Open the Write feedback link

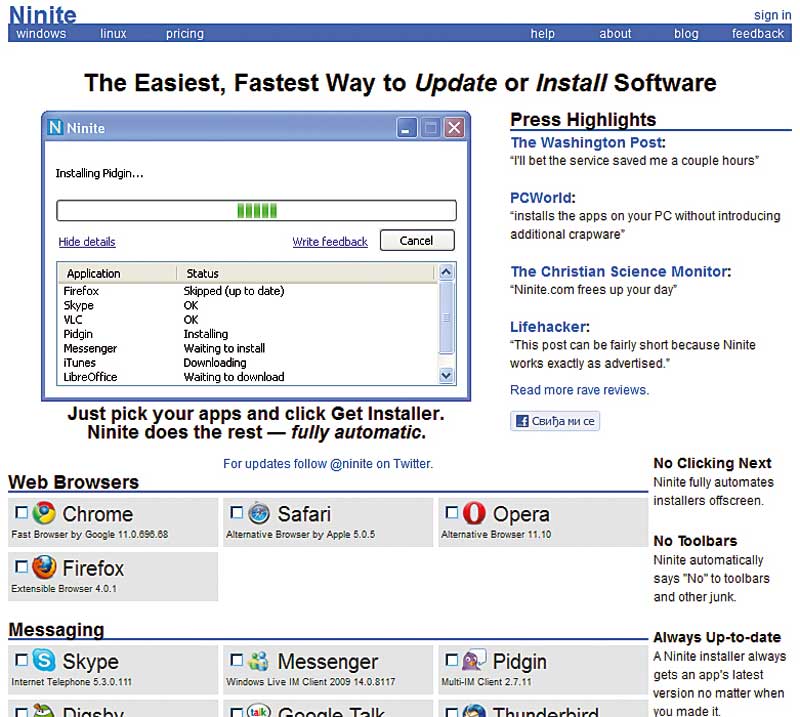click(x=330, y=242)
